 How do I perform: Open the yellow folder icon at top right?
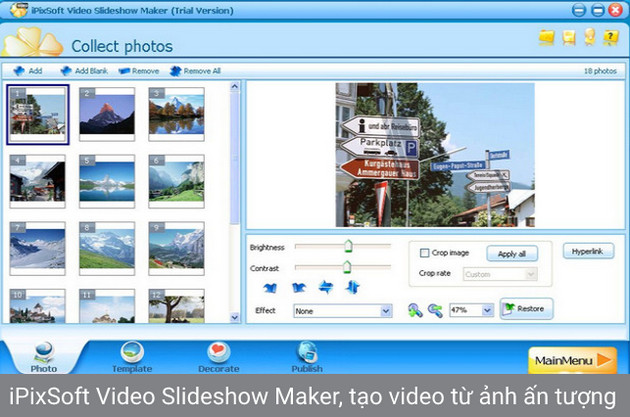[546, 37]
